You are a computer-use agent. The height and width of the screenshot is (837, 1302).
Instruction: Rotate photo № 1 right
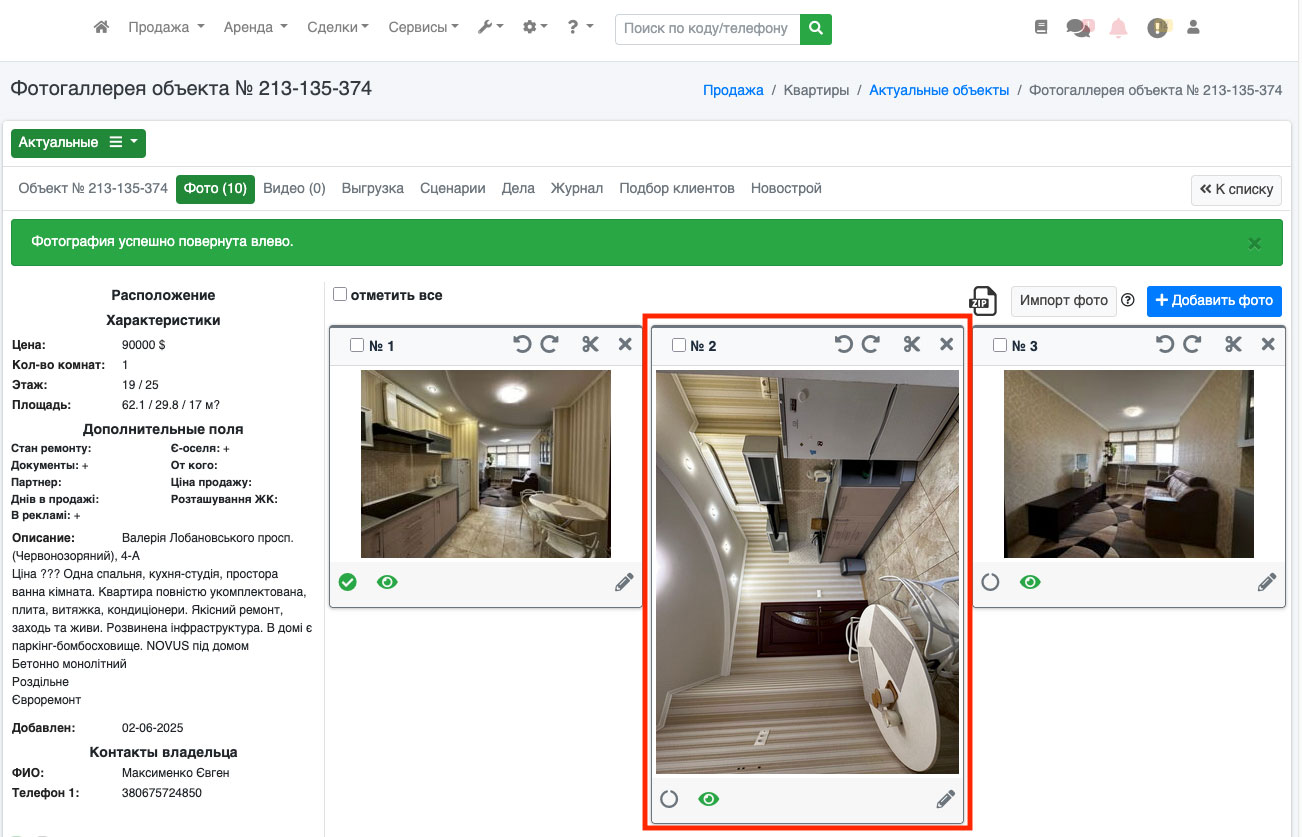pos(549,345)
